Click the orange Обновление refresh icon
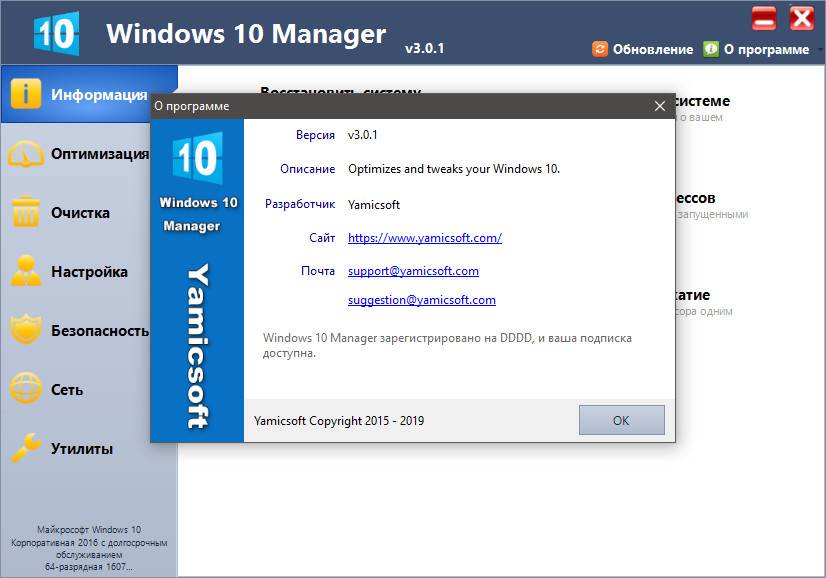This screenshot has height=578, width=826. (599, 49)
